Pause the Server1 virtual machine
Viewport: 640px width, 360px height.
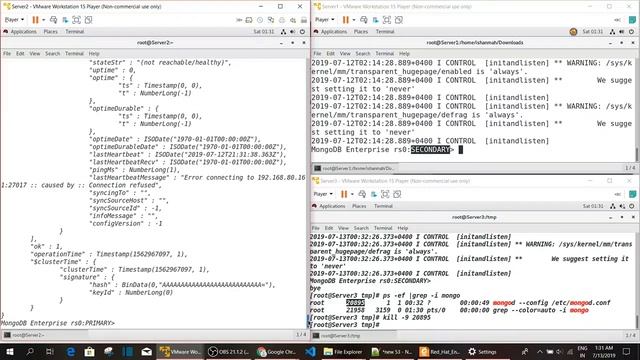pos(346,20)
